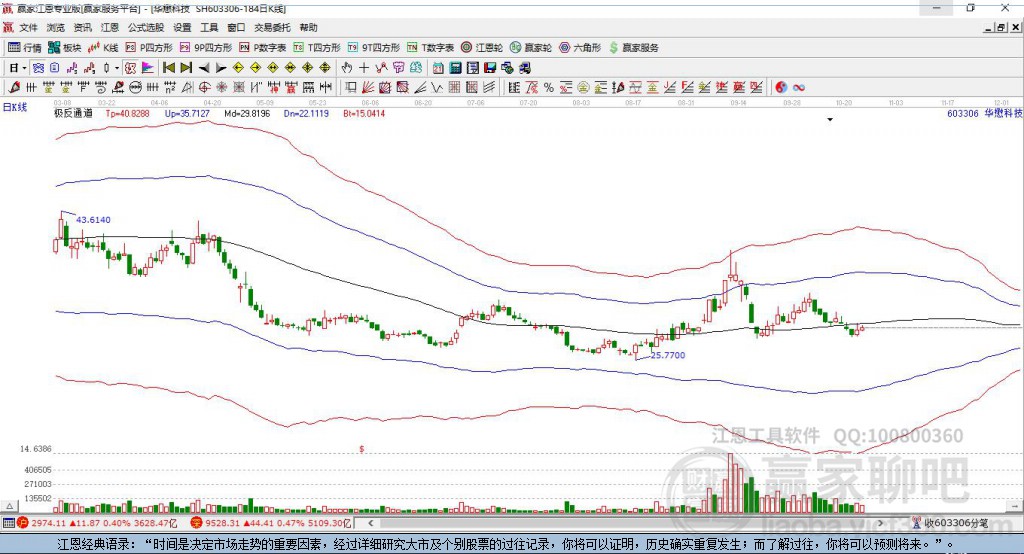Expand the 日 period dropdown arrow
Screen dimensions: 1024x554
[x=24, y=68]
